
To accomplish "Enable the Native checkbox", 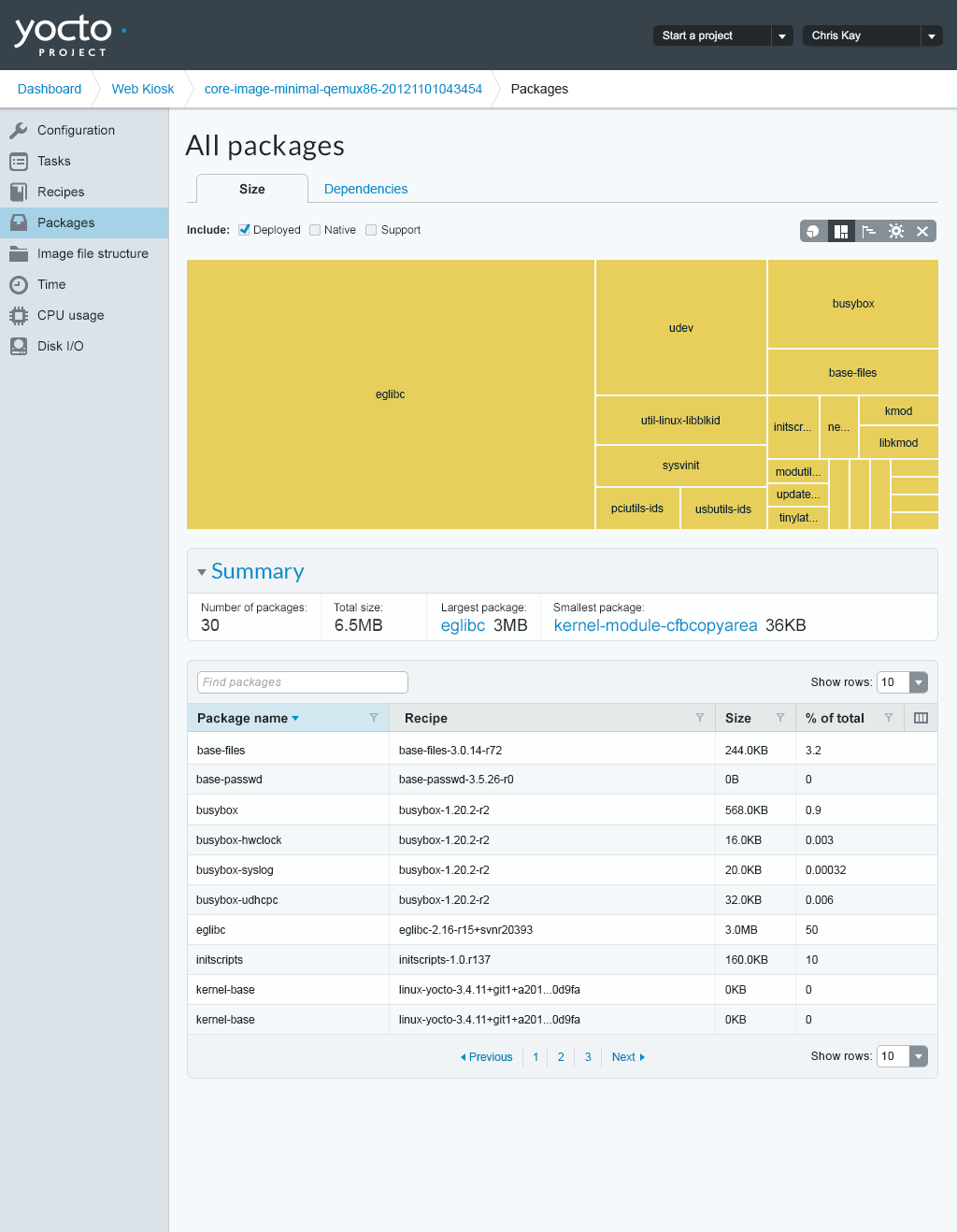I will pos(315,230).
